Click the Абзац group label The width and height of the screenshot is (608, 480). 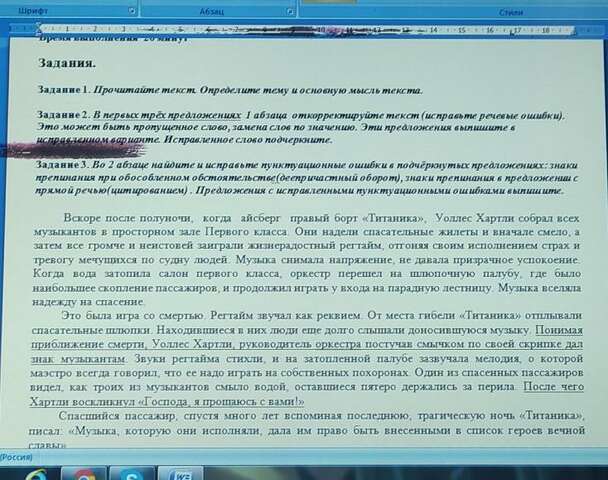(x=212, y=12)
